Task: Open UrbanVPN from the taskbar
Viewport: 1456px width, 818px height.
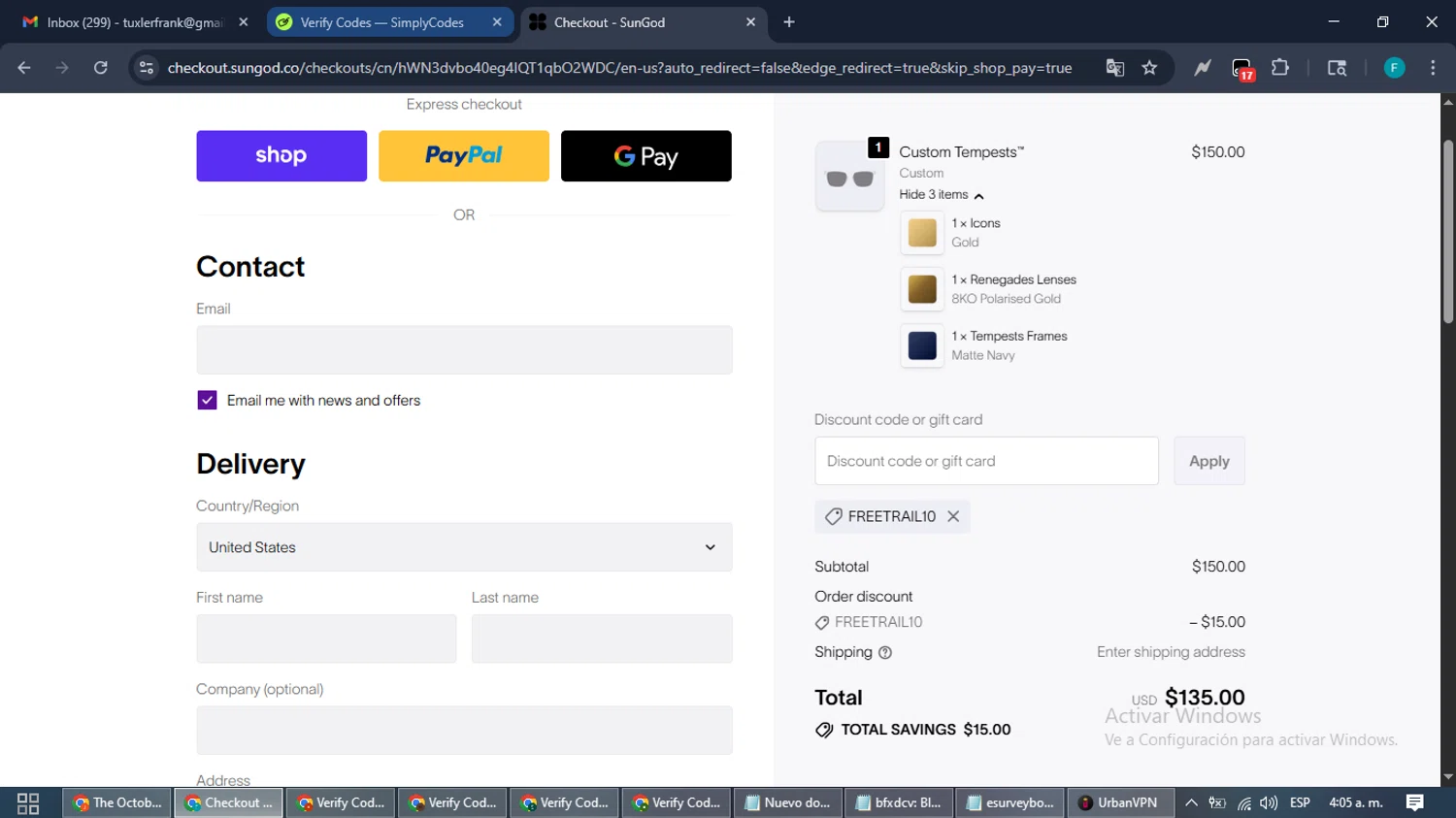Action: (x=1120, y=803)
